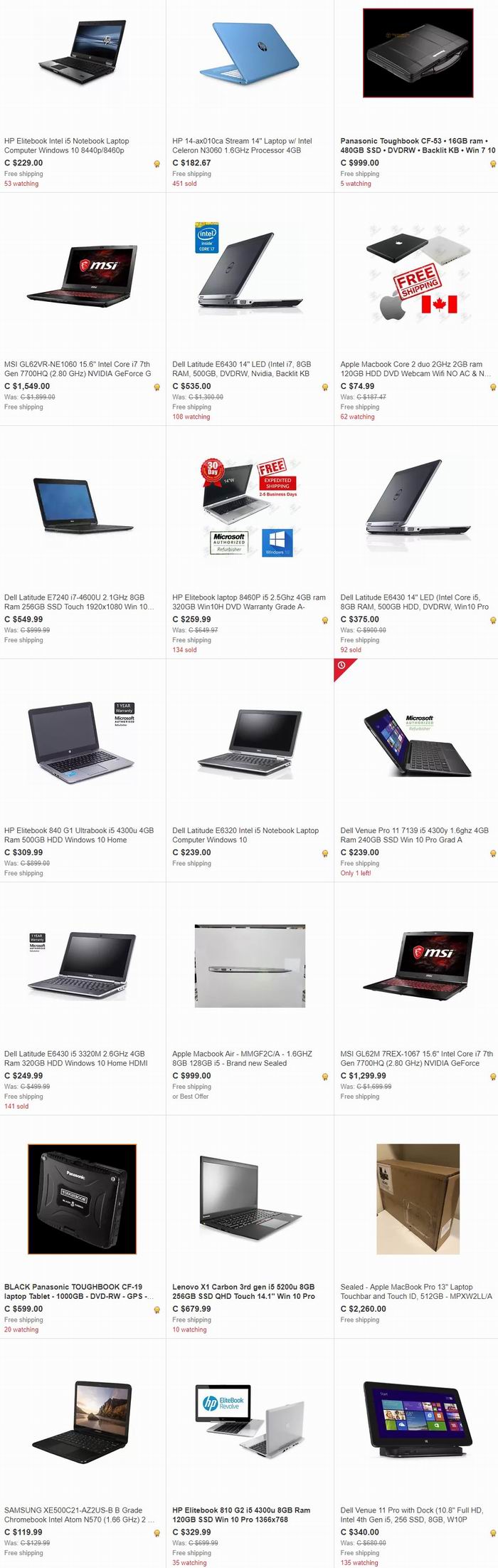This screenshot has height=1568, width=498.
Task: Click the top-rated badge beside C $229.00 price
Action: point(157,164)
